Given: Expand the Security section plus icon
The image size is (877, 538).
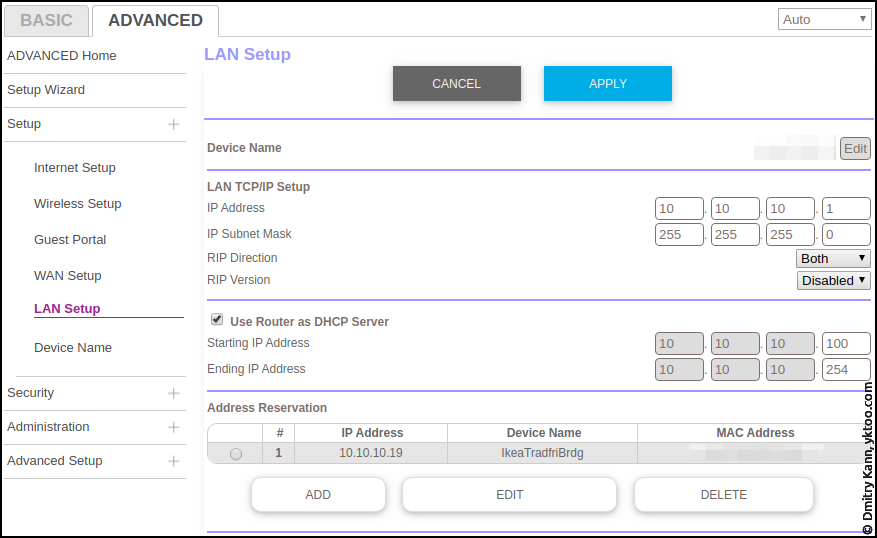Looking at the screenshot, I should click(x=173, y=393).
